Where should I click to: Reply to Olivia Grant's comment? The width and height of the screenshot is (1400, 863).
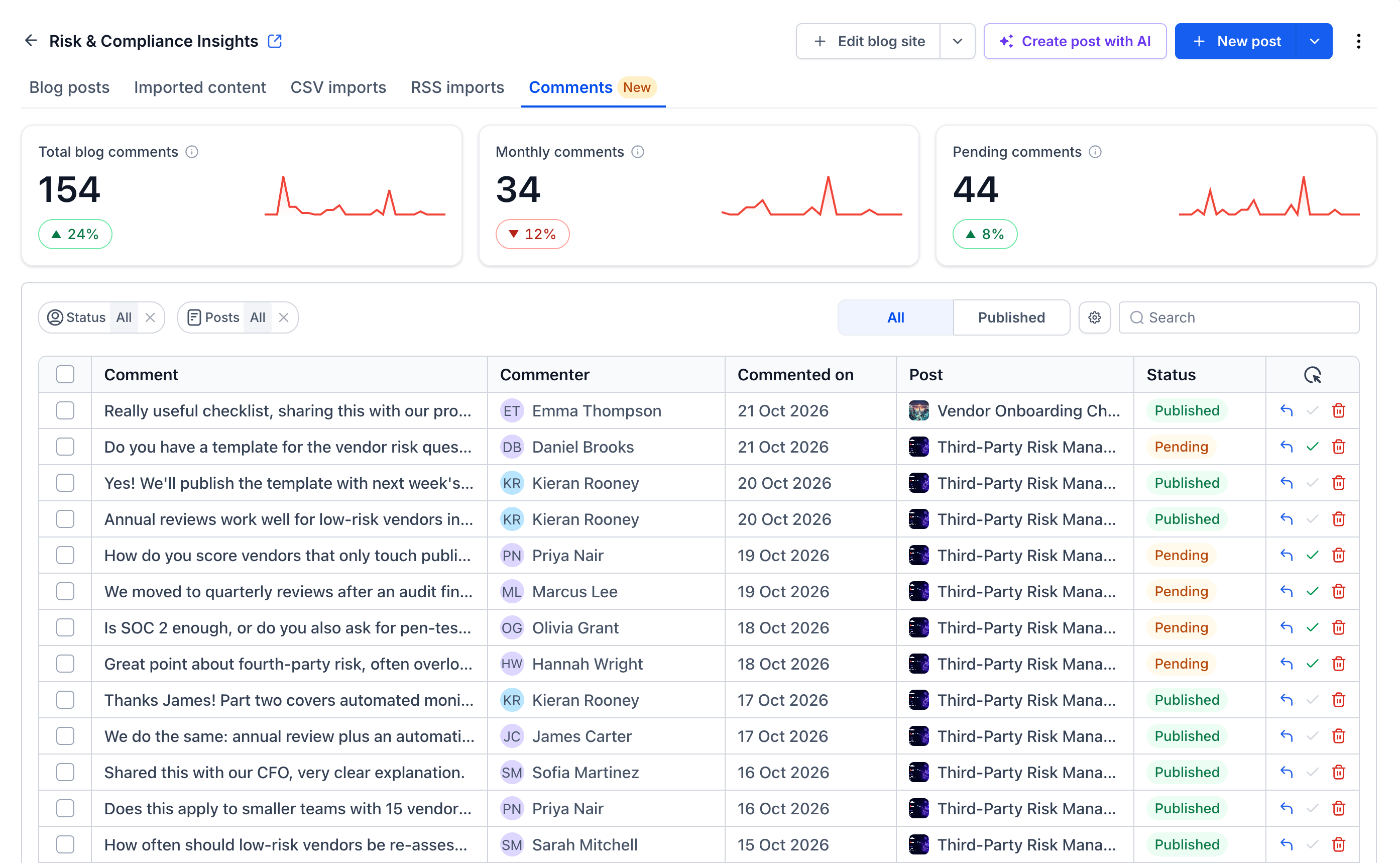[1287, 628]
